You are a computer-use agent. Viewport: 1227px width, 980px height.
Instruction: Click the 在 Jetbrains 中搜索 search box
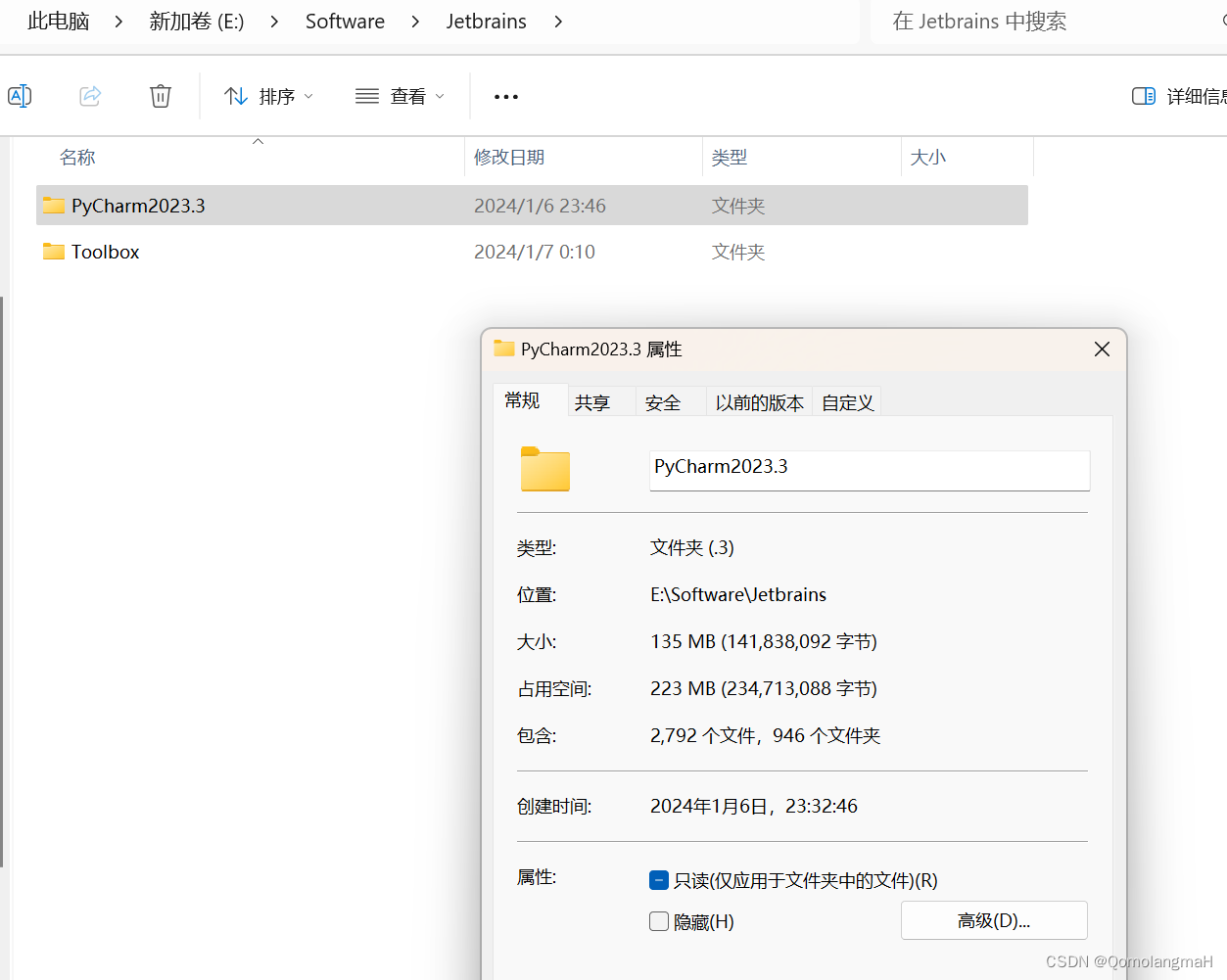pyautogui.click(x=1048, y=22)
